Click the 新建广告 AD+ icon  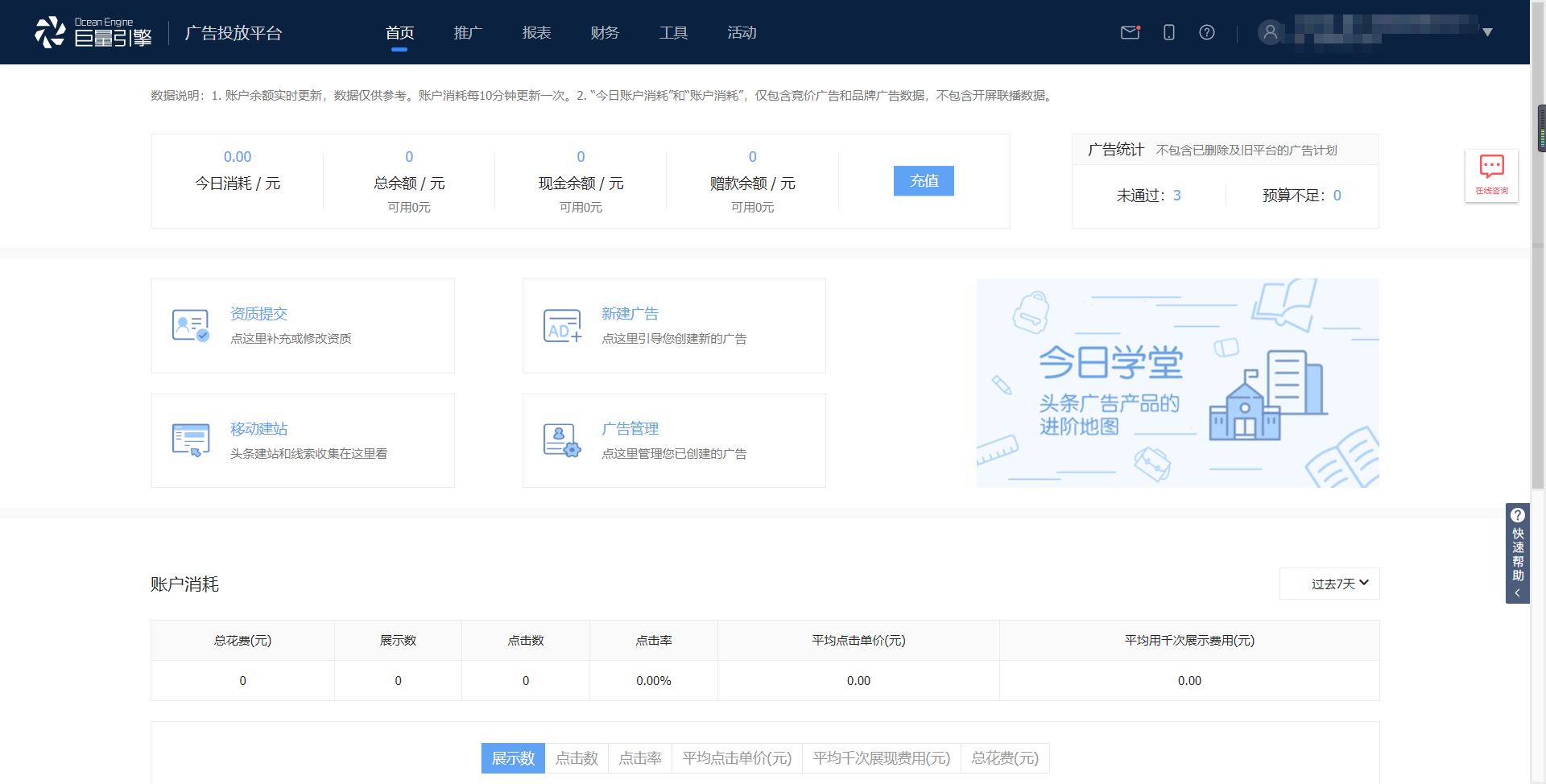coord(562,325)
